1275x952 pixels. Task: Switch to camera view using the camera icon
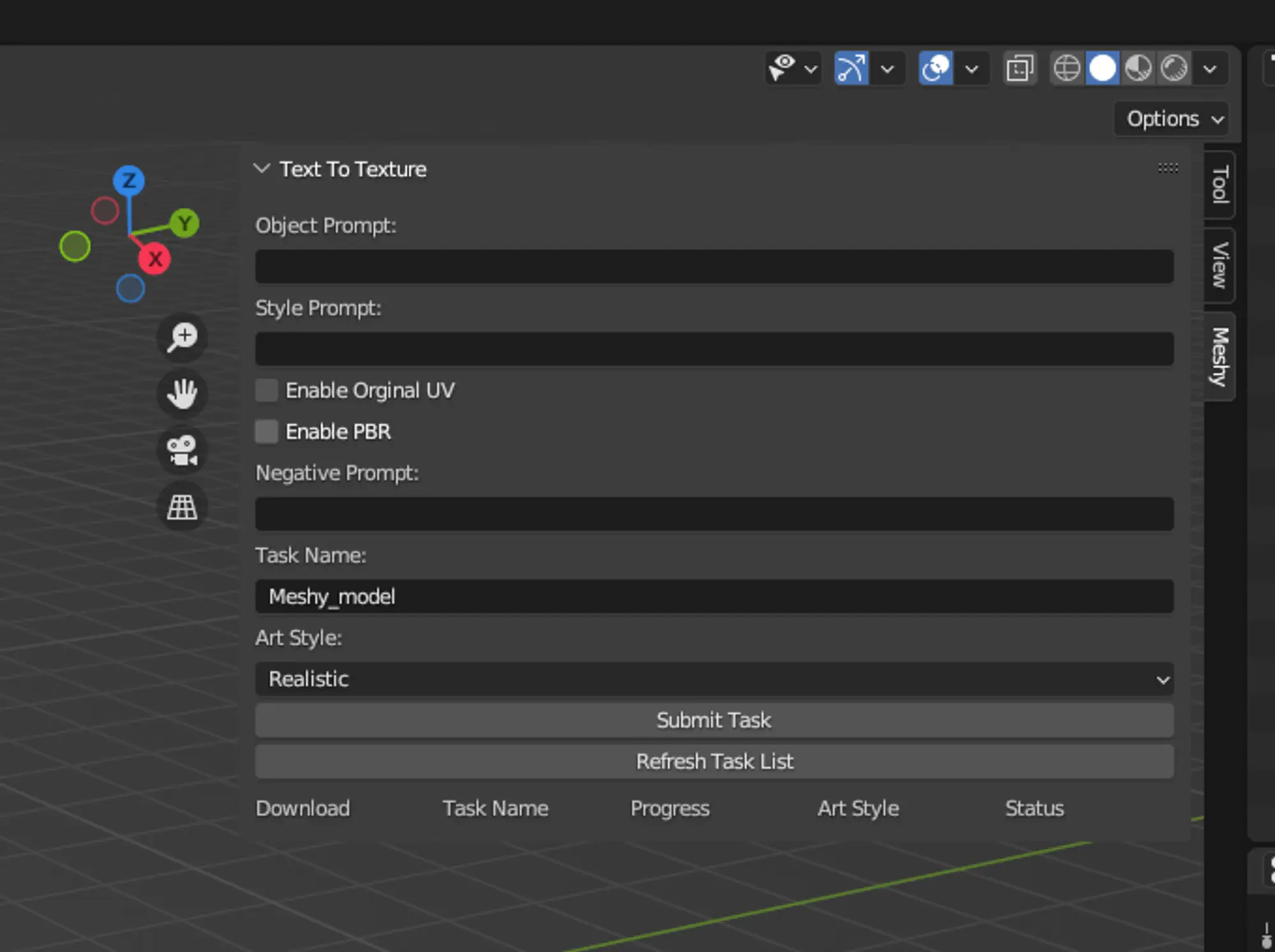coord(181,451)
